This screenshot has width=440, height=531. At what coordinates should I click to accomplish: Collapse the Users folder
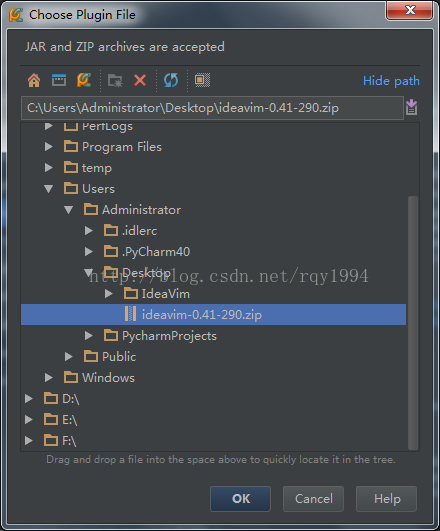coord(49,189)
